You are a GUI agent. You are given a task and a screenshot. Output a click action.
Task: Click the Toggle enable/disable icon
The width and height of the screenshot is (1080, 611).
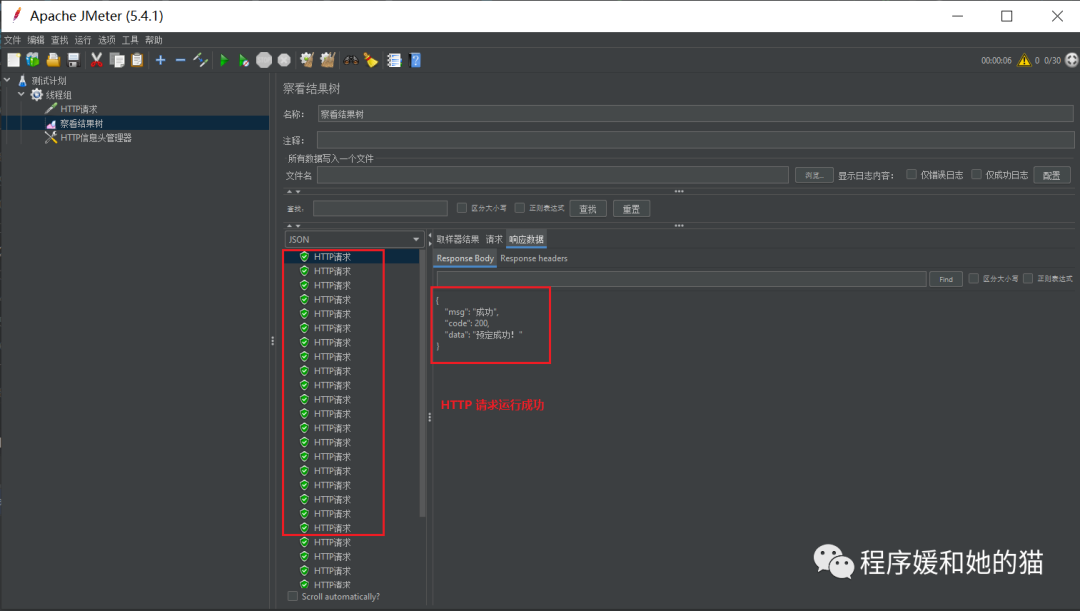tap(200, 61)
